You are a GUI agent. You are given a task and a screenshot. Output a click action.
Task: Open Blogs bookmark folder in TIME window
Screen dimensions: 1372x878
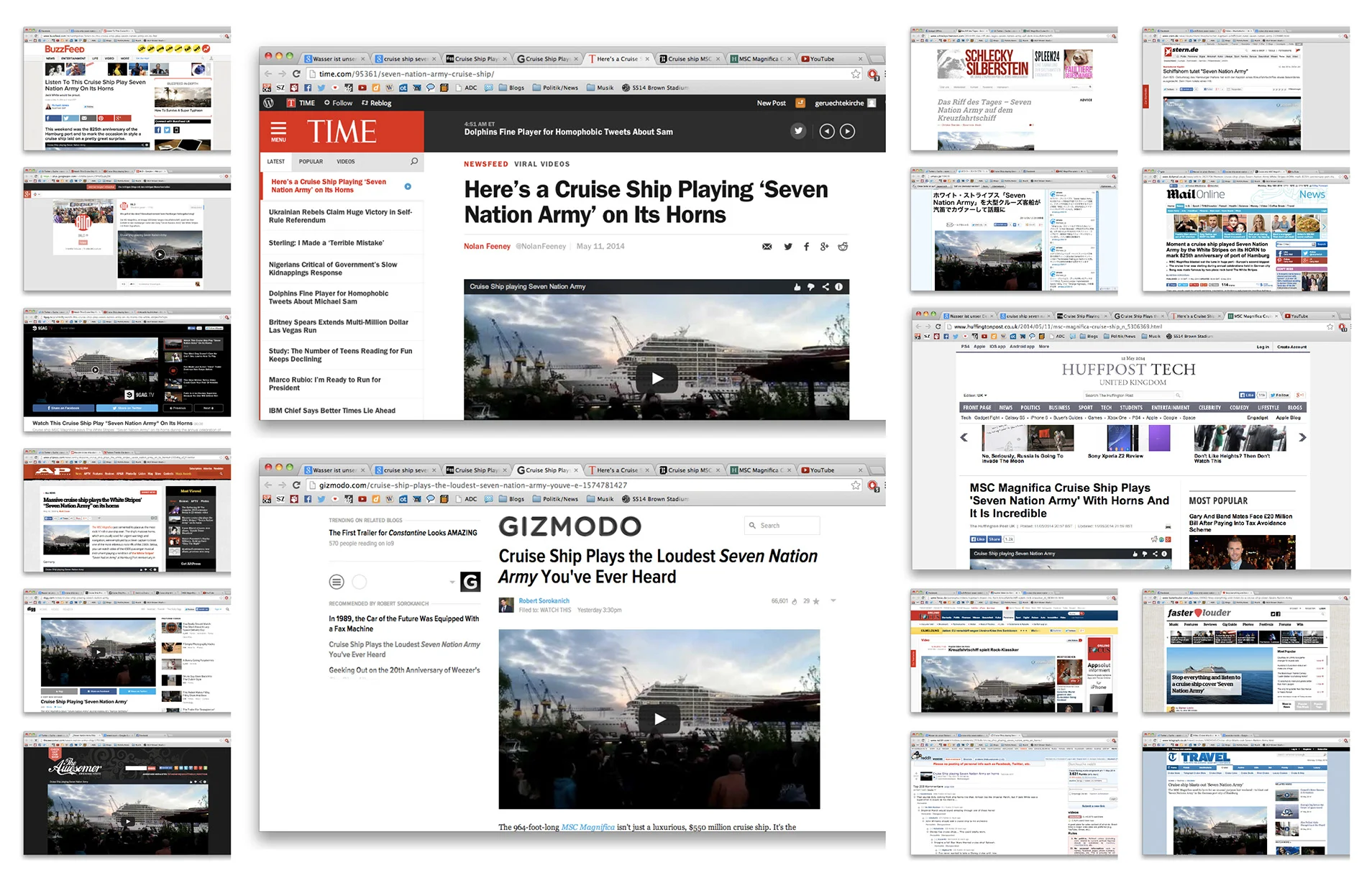point(510,88)
